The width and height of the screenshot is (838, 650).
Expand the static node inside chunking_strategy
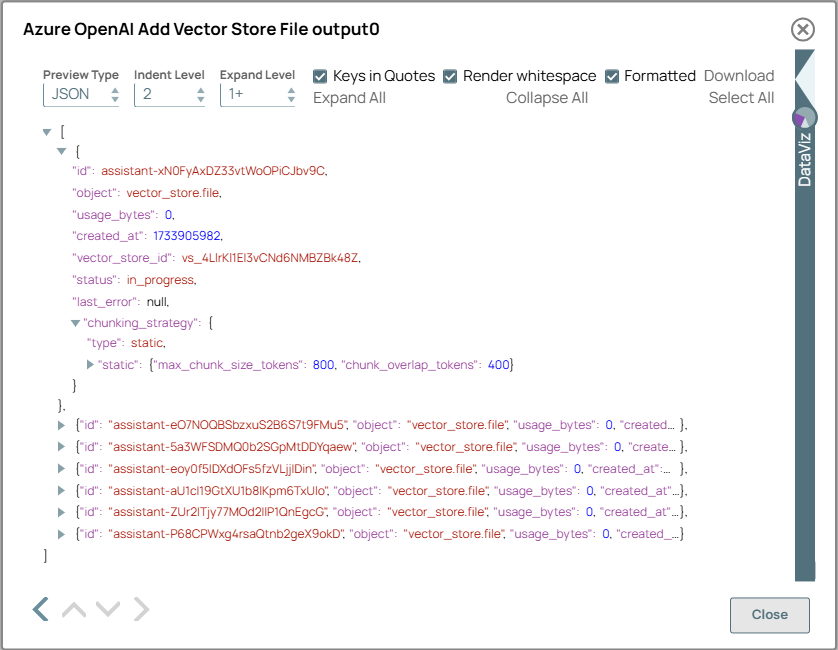[89, 365]
